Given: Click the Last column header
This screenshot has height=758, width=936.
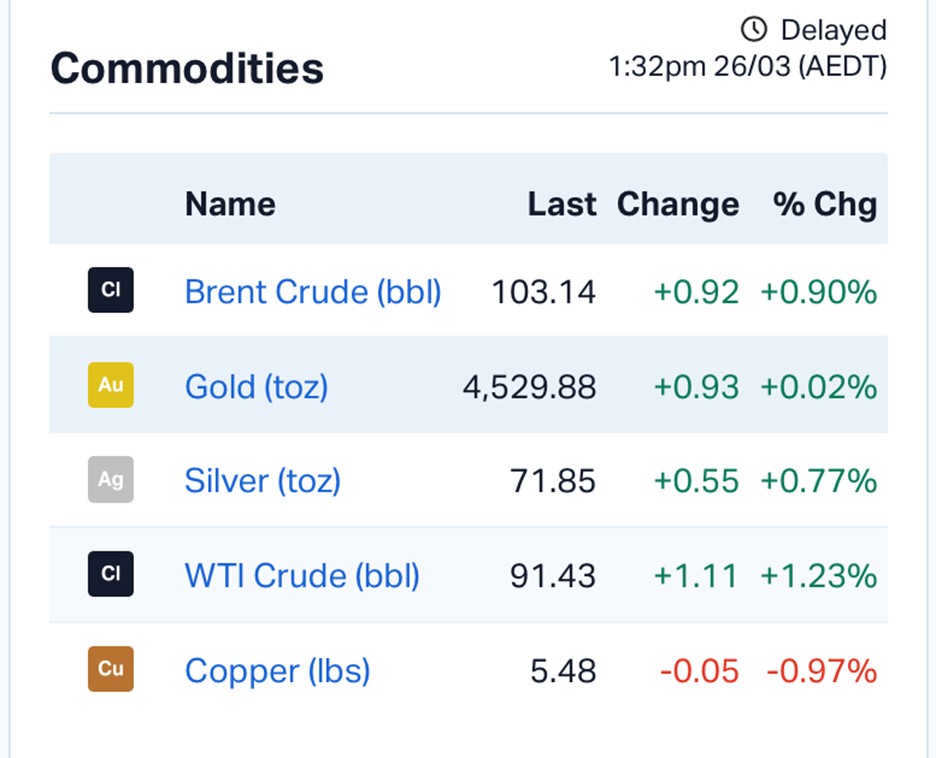Looking at the screenshot, I should [562, 204].
